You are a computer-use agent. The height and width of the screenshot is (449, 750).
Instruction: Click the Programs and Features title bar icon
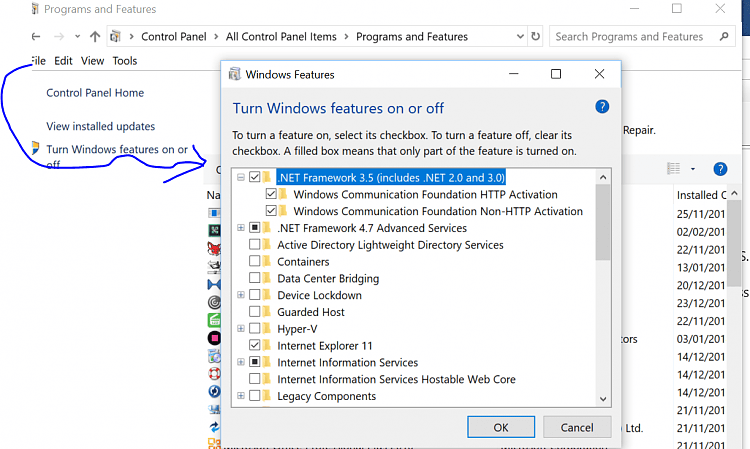[x=35, y=9]
